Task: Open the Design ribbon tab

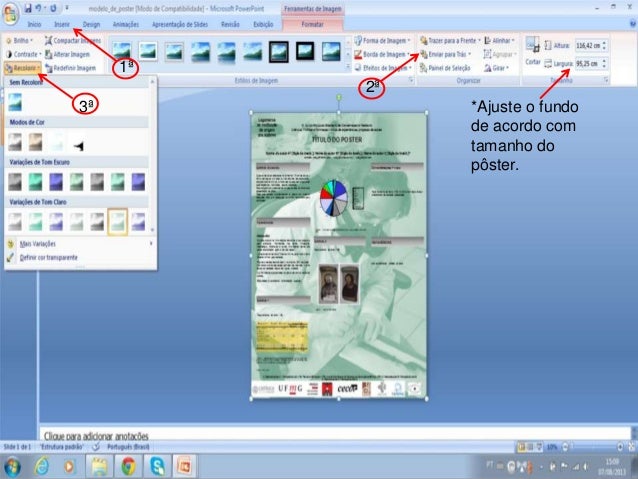Action: tap(91, 22)
